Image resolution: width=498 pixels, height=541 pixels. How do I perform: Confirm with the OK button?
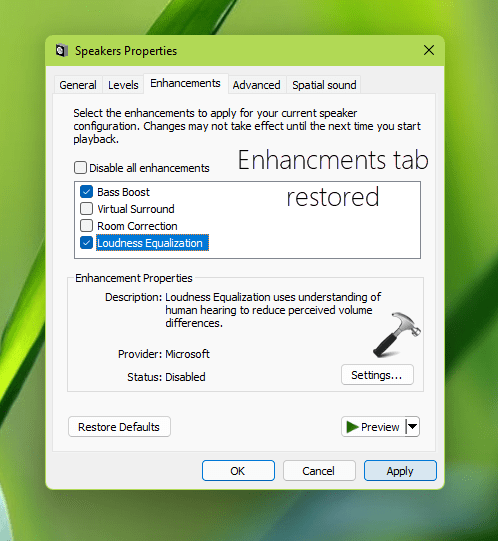[x=238, y=471]
